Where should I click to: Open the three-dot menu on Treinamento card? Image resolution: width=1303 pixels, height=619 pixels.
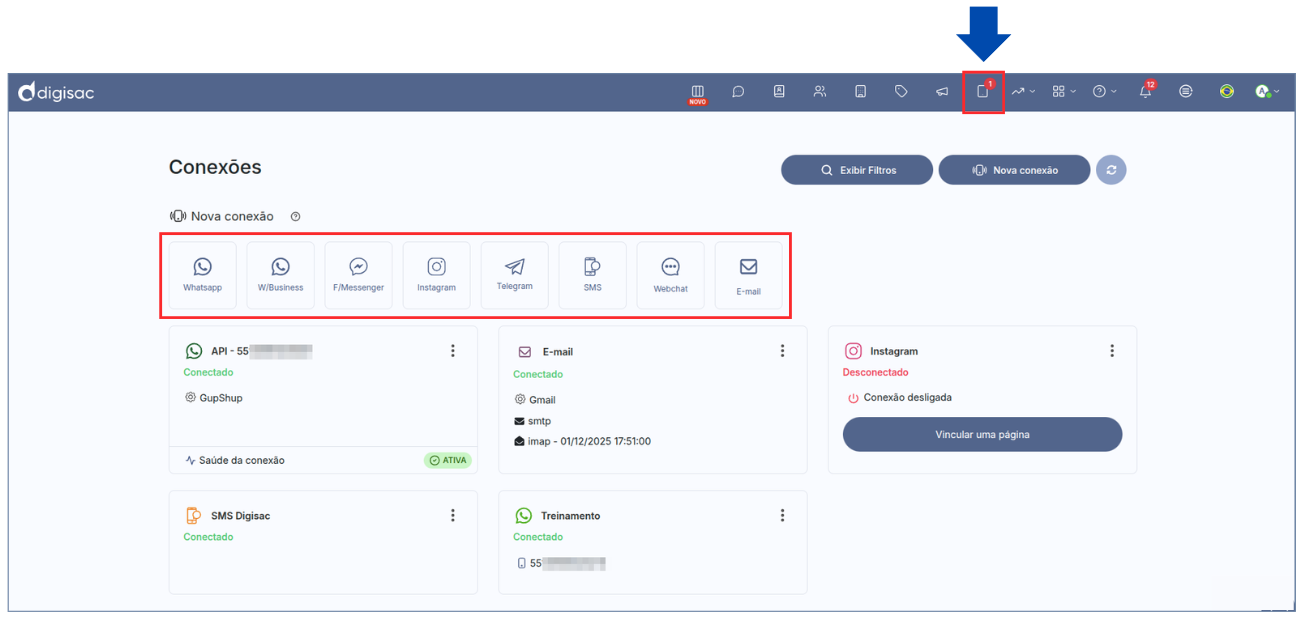point(782,516)
